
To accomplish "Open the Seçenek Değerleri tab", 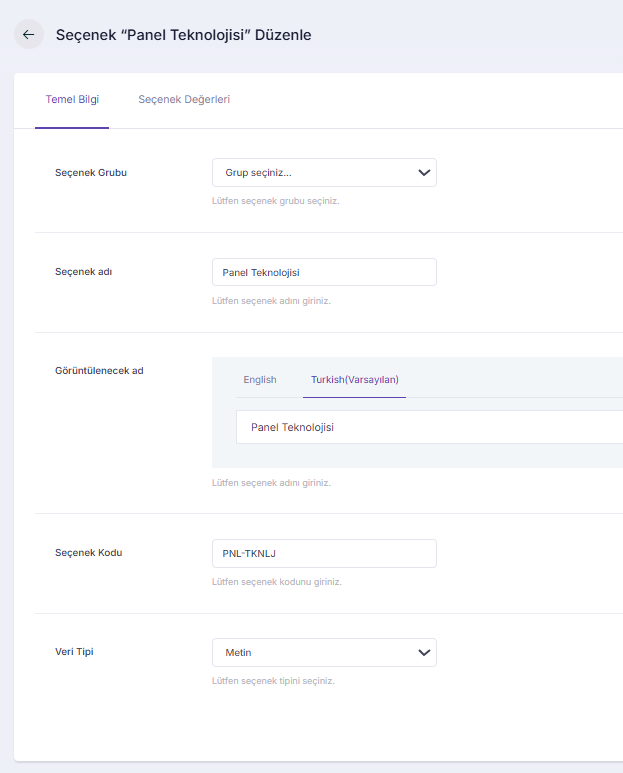I will coord(184,100).
